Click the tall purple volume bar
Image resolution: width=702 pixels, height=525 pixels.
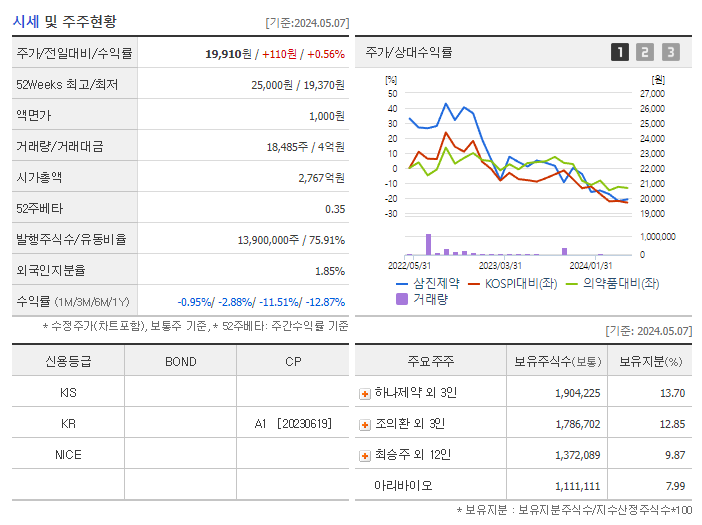pos(428,244)
